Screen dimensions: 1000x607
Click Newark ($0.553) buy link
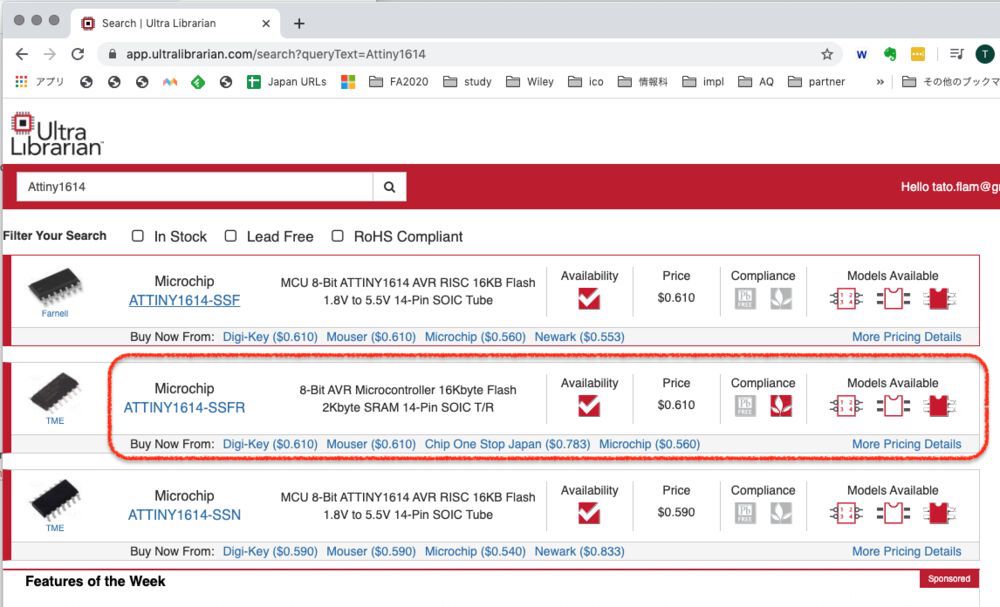coord(579,337)
